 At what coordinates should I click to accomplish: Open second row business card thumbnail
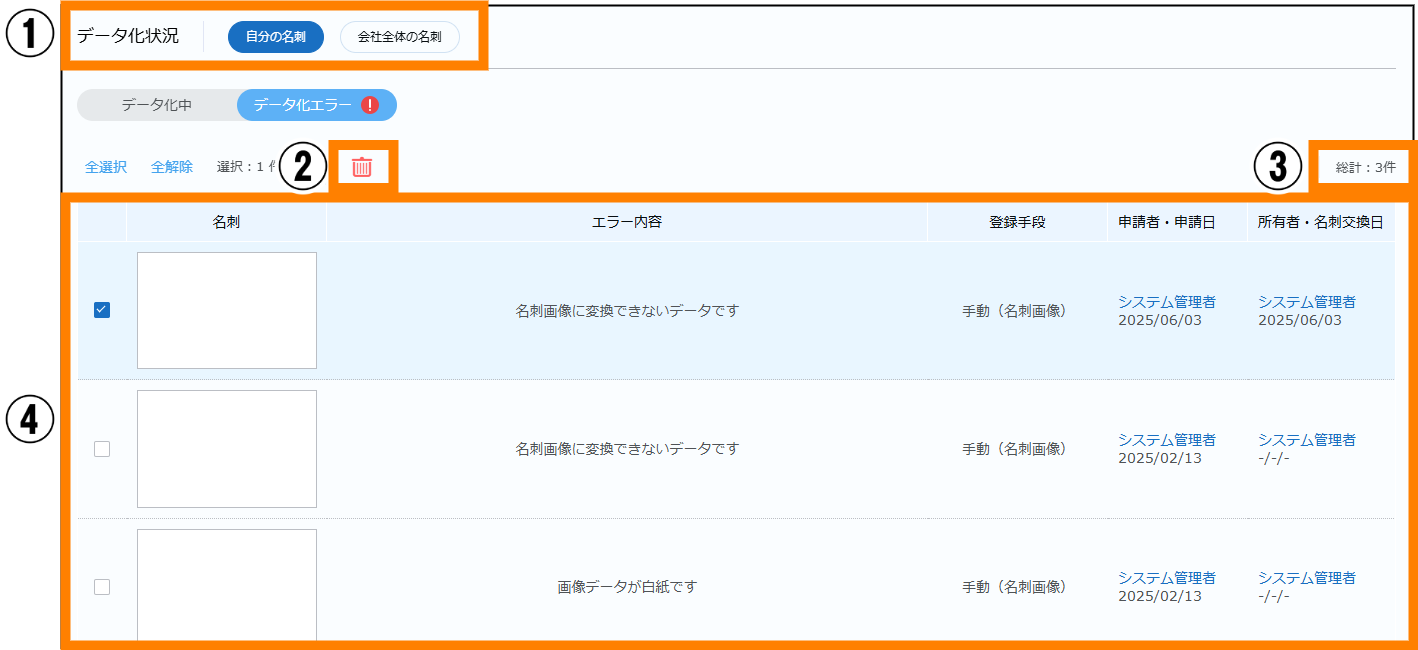coord(227,449)
